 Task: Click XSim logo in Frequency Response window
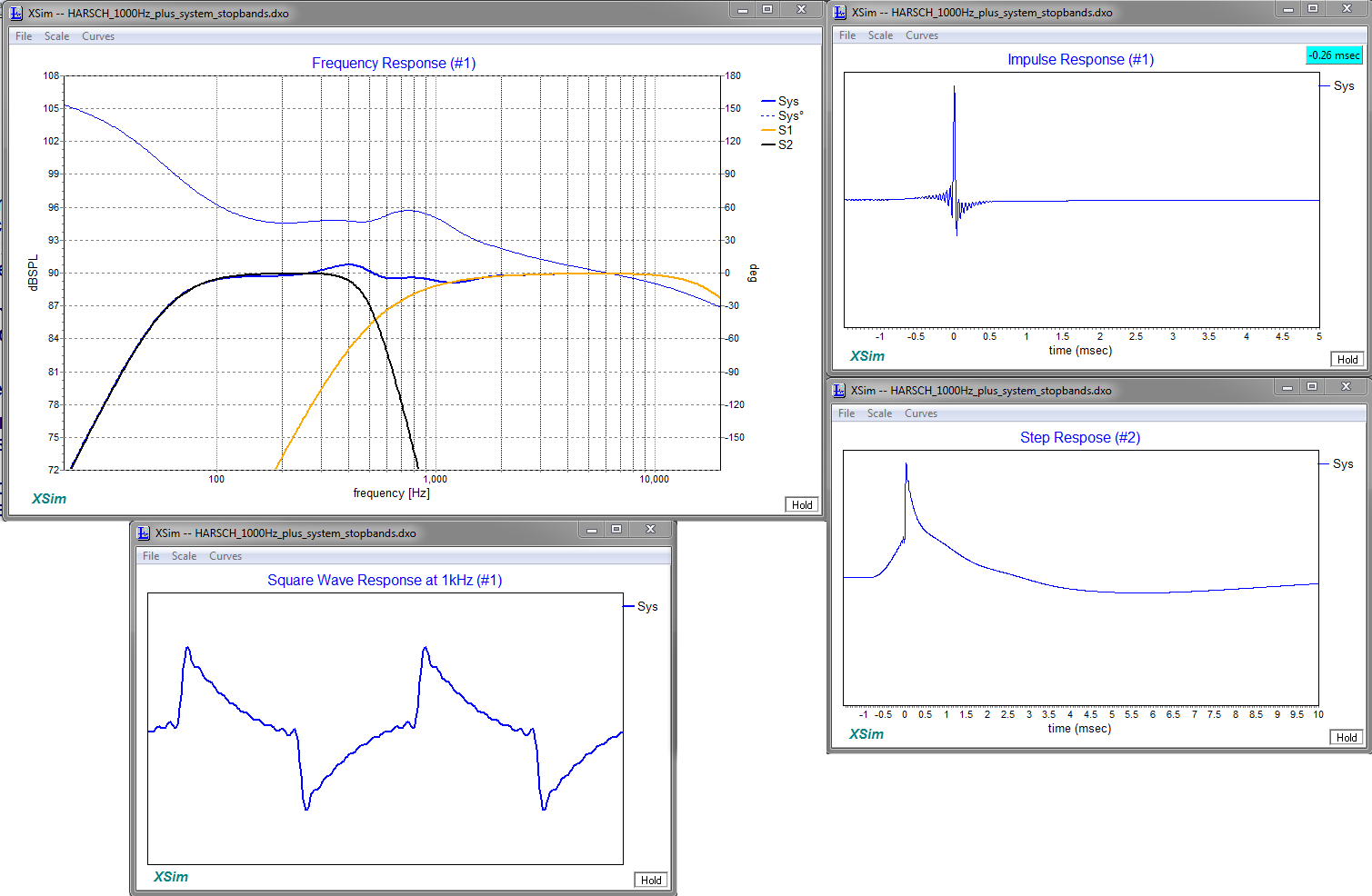[x=49, y=499]
